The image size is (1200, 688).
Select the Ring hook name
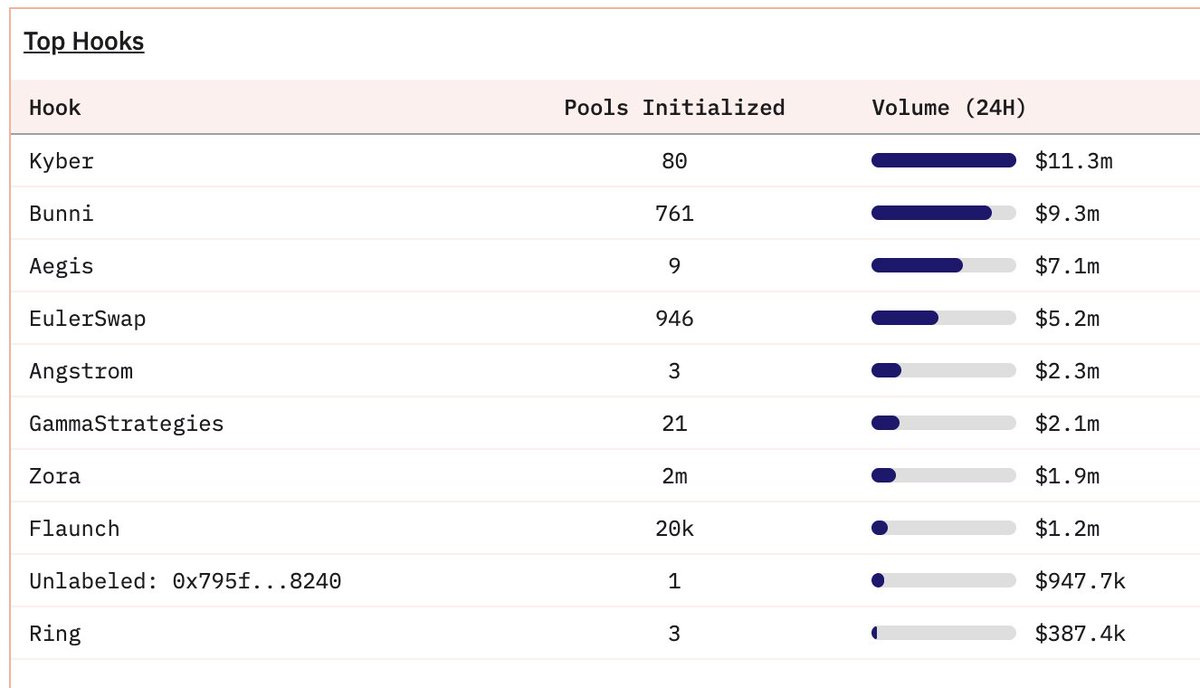click(x=55, y=634)
